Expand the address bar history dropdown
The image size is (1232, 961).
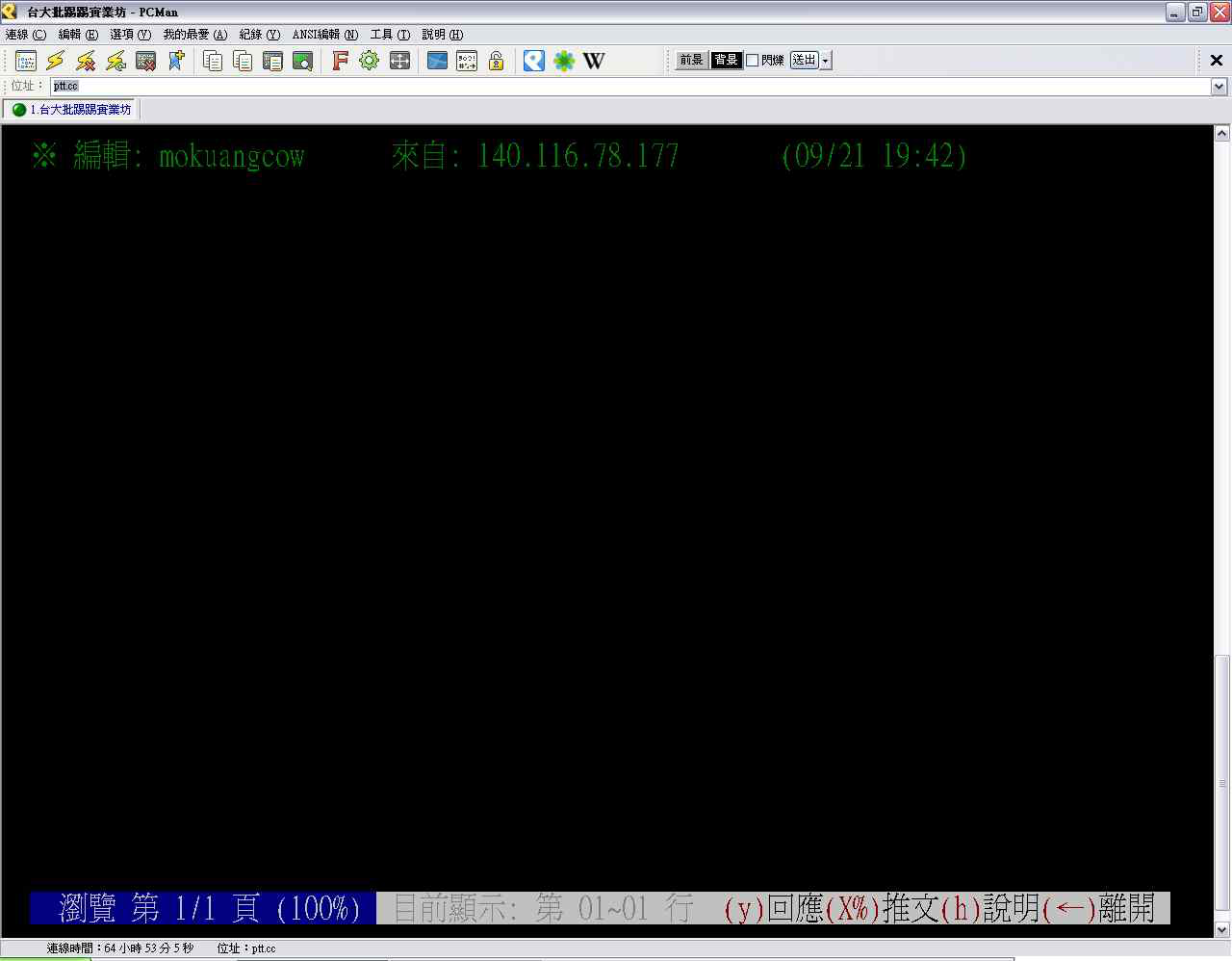coord(1219,87)
